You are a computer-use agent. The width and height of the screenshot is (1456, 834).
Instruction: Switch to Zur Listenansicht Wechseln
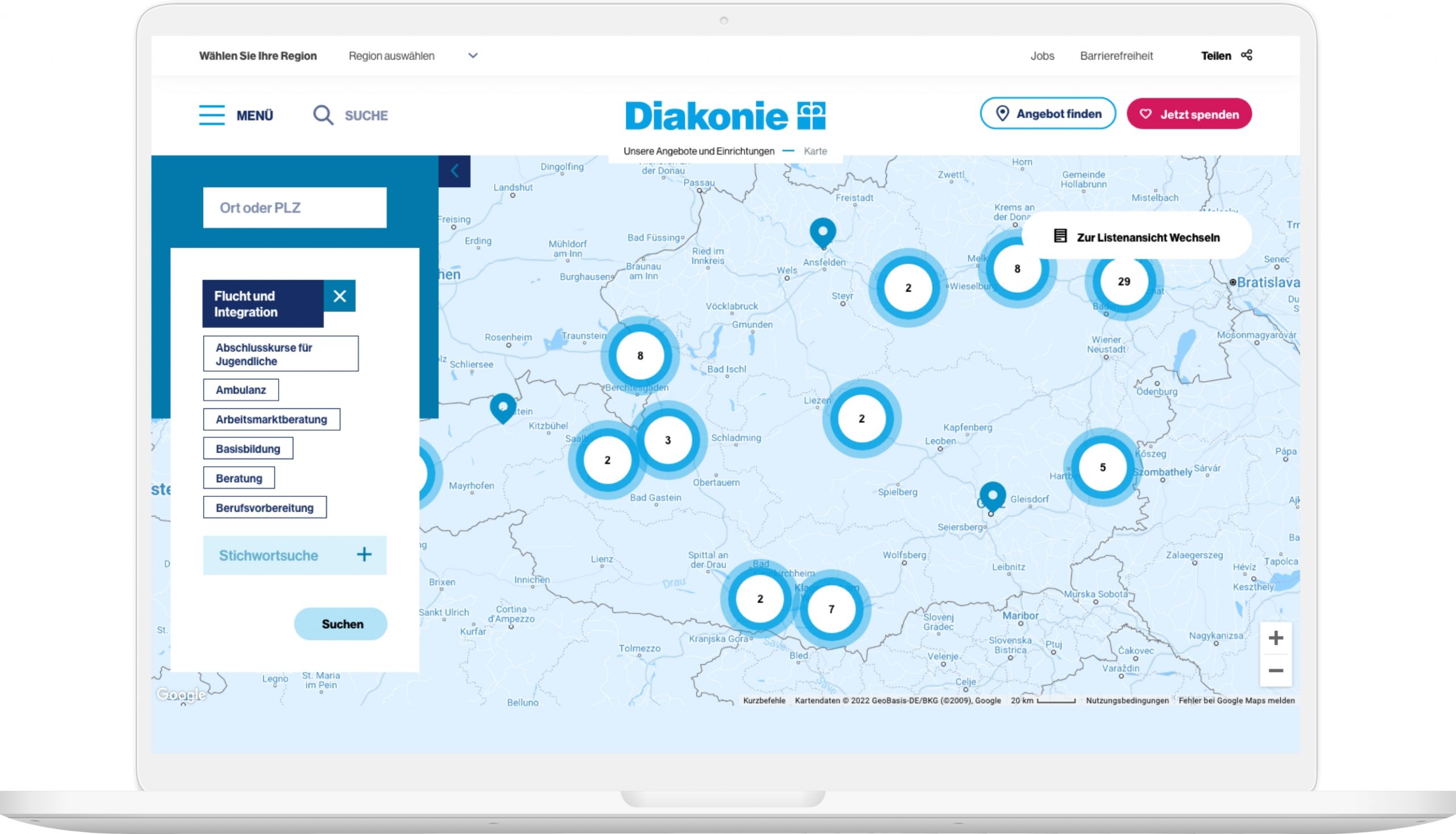click(1136, 236)
